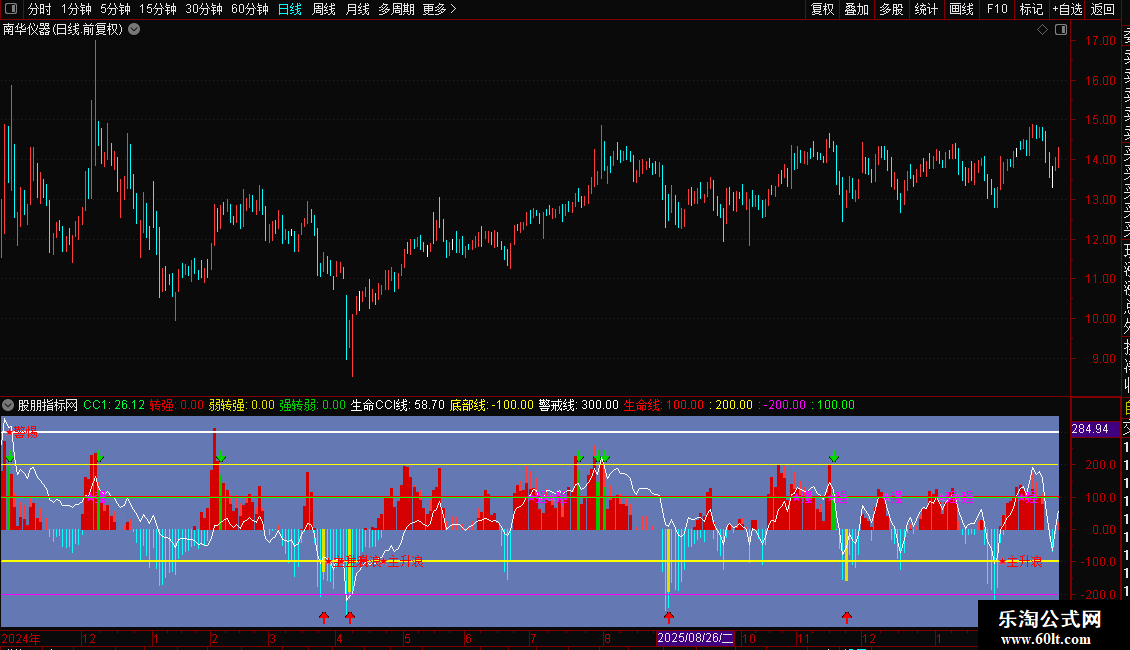The height and width of the screenshot is (650, 1130).
Task: Open the 复权 adjustment option
Action: tap(822, 9)
